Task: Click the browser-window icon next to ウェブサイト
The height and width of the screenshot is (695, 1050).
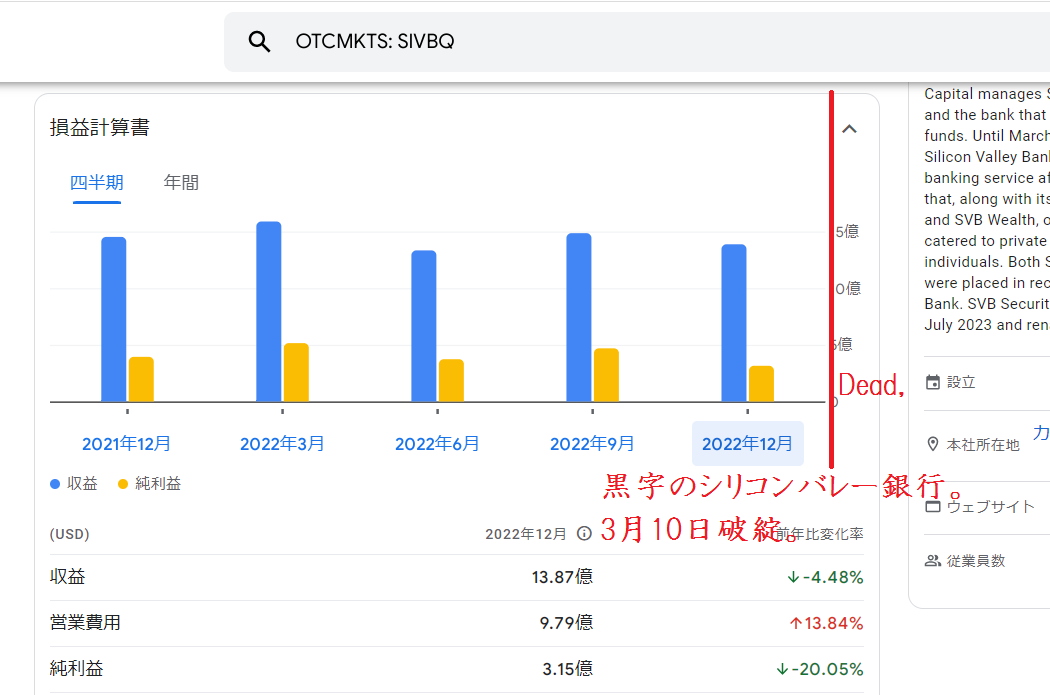Action: pos(932,506)
